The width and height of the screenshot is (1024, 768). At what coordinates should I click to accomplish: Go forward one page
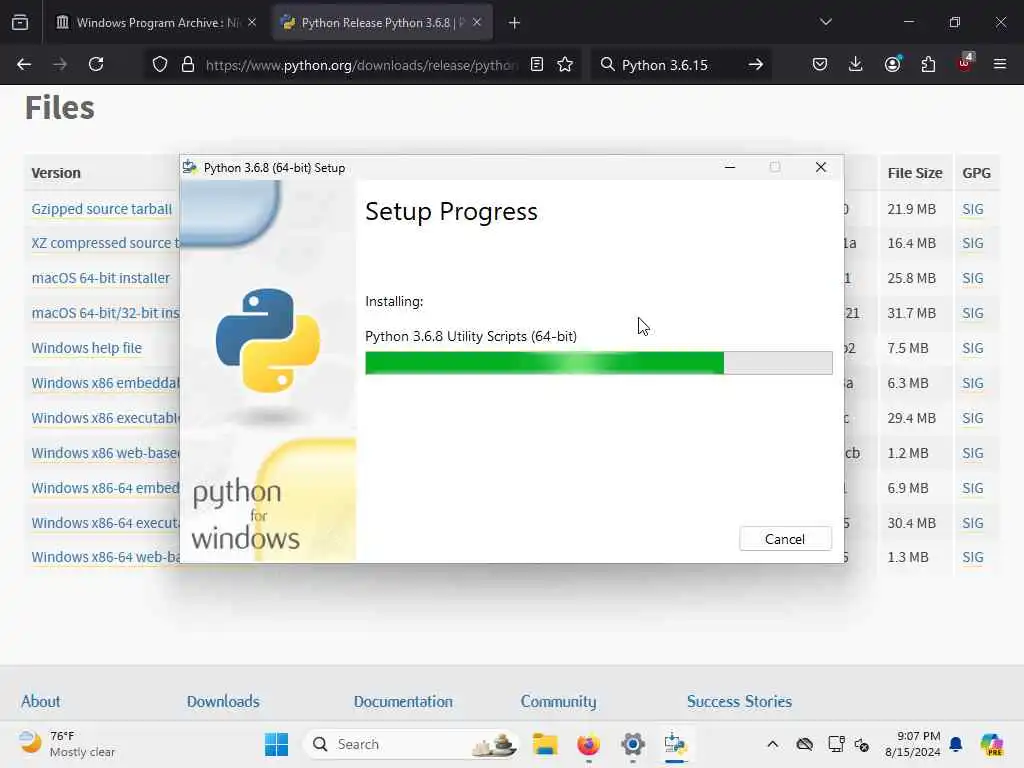[60, 64]
